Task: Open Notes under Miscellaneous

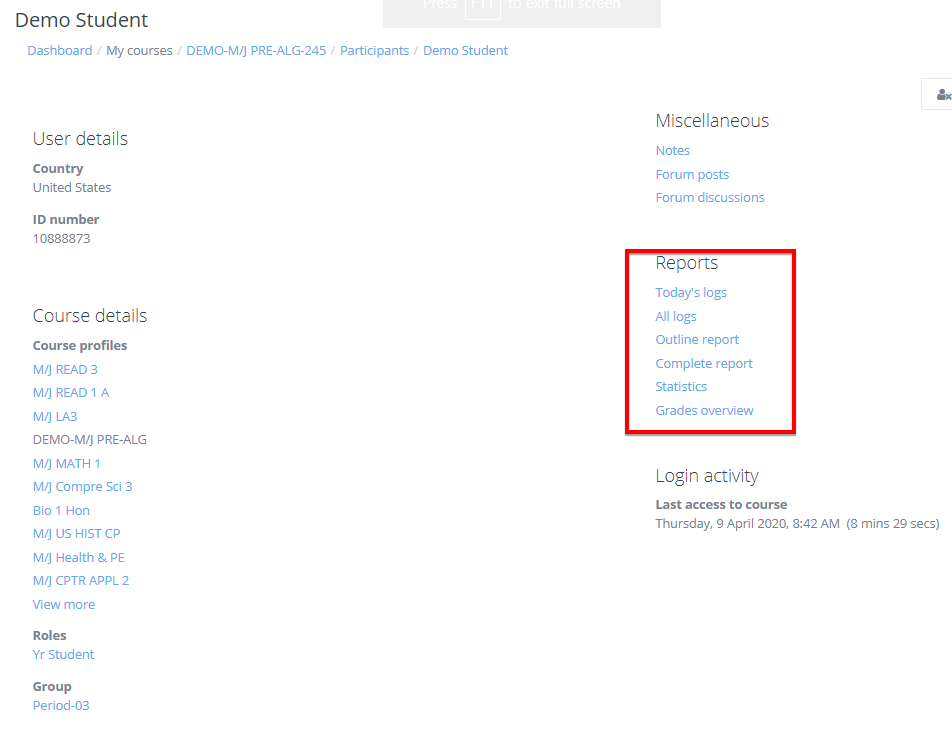Action: point(672,151)
